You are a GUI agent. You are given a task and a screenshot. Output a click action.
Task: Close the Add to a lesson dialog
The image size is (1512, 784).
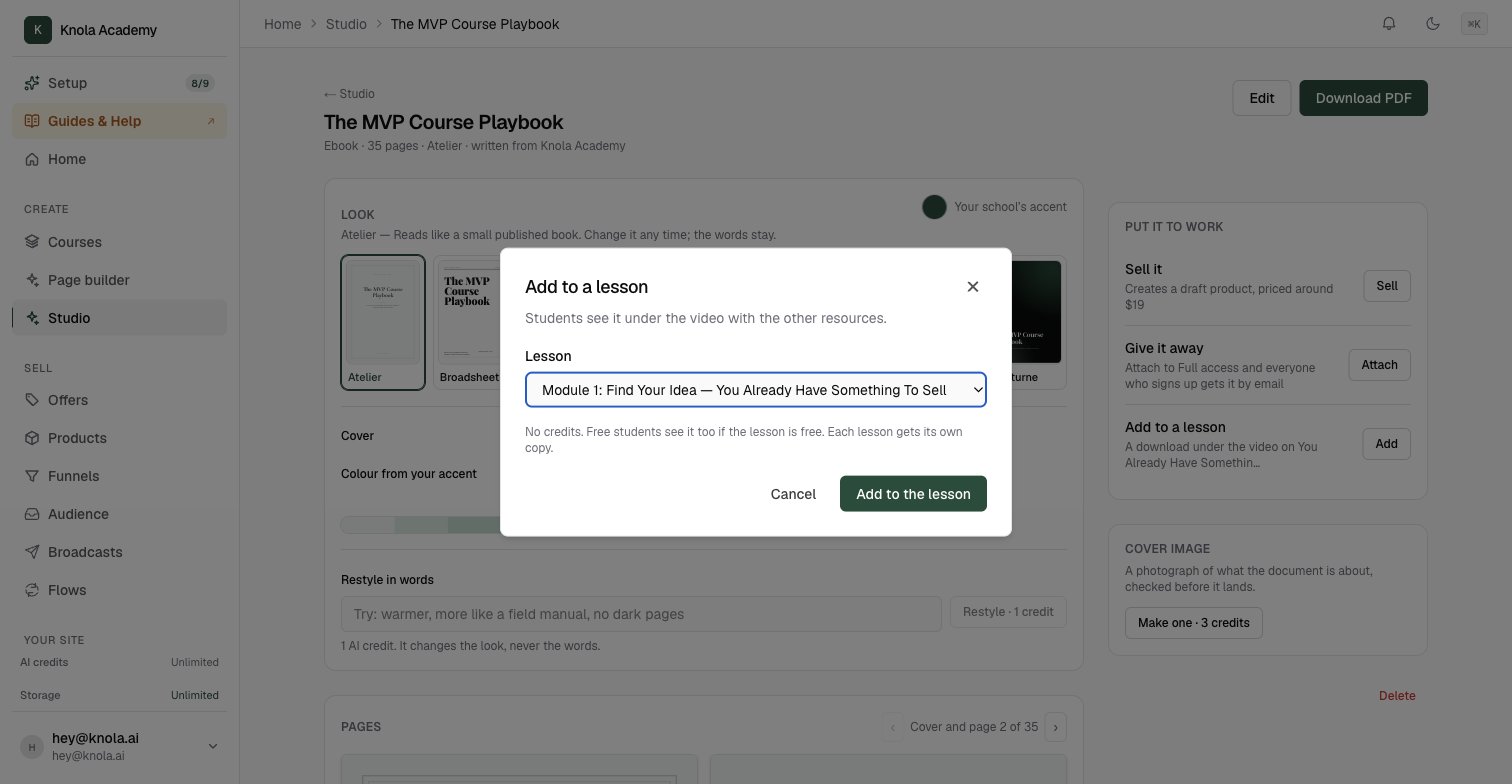point(973,287)
